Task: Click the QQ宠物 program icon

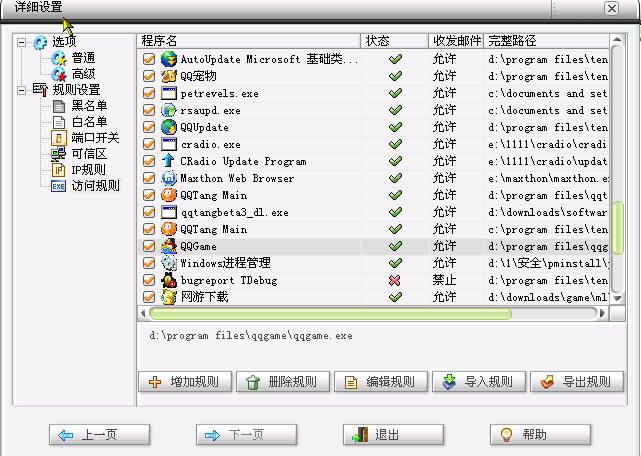Action: click(168, 76)
